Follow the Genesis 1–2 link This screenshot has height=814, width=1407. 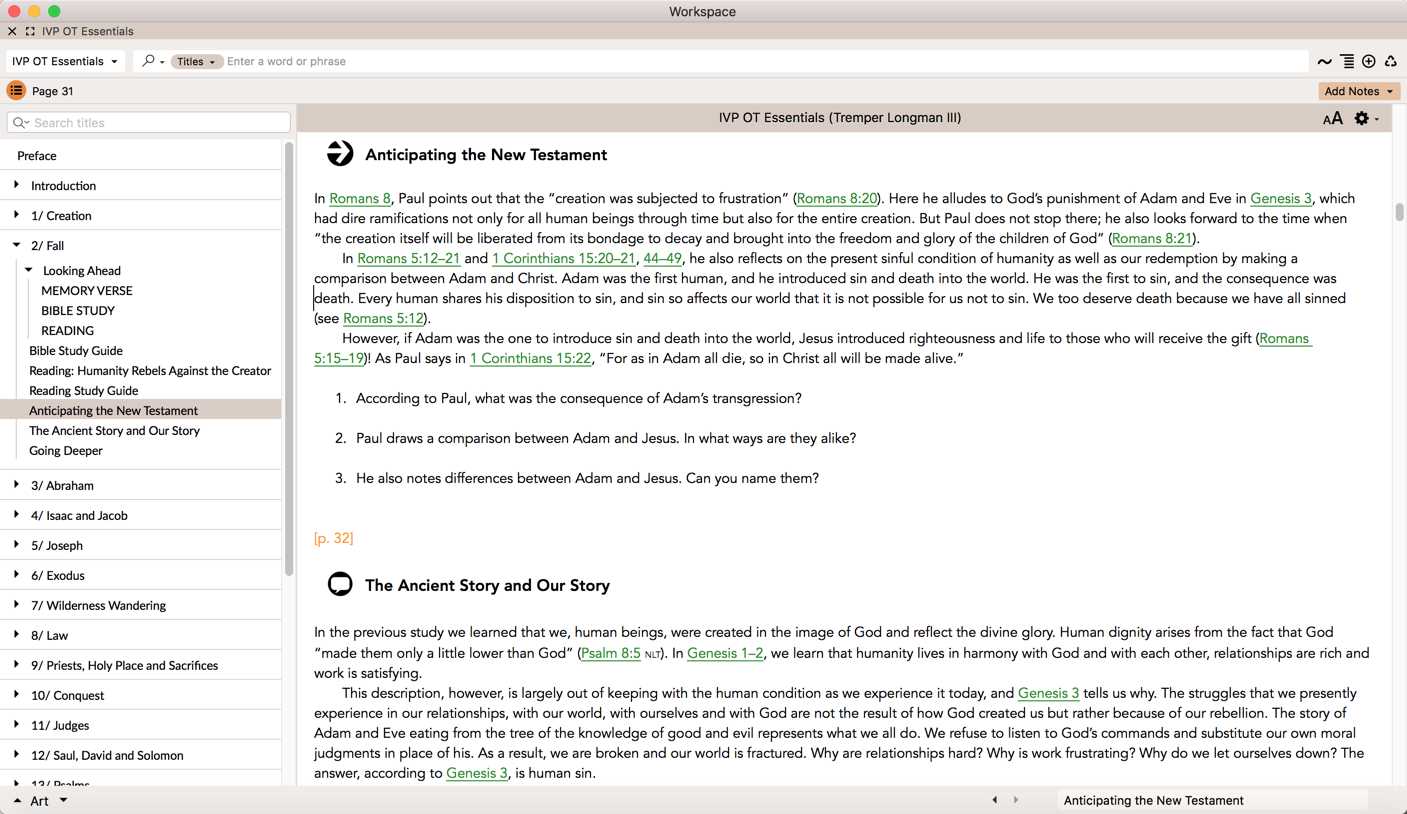click(725, 653)
